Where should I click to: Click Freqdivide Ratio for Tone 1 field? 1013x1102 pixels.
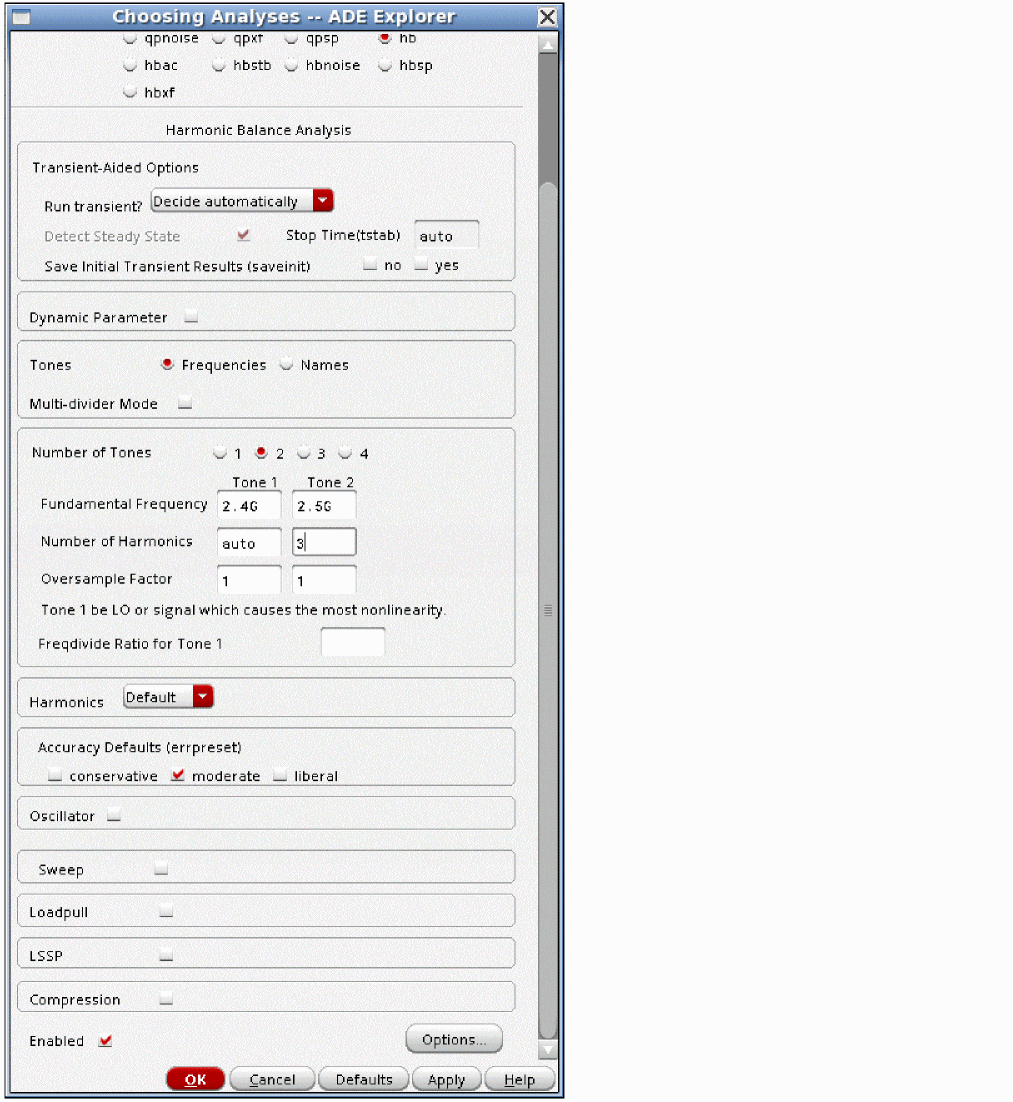(352, 642)
